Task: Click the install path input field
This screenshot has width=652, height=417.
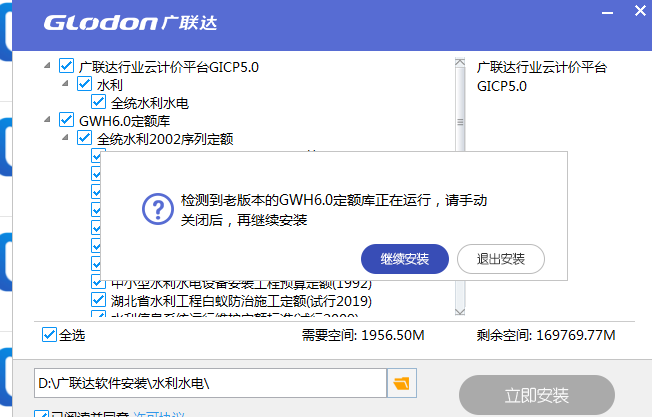Action: point(210,383)
